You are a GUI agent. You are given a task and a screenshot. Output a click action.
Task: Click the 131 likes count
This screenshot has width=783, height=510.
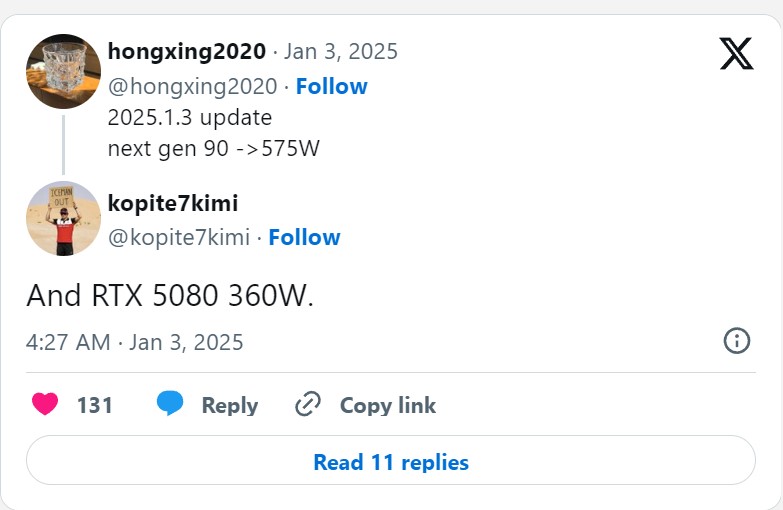[94, 405]
